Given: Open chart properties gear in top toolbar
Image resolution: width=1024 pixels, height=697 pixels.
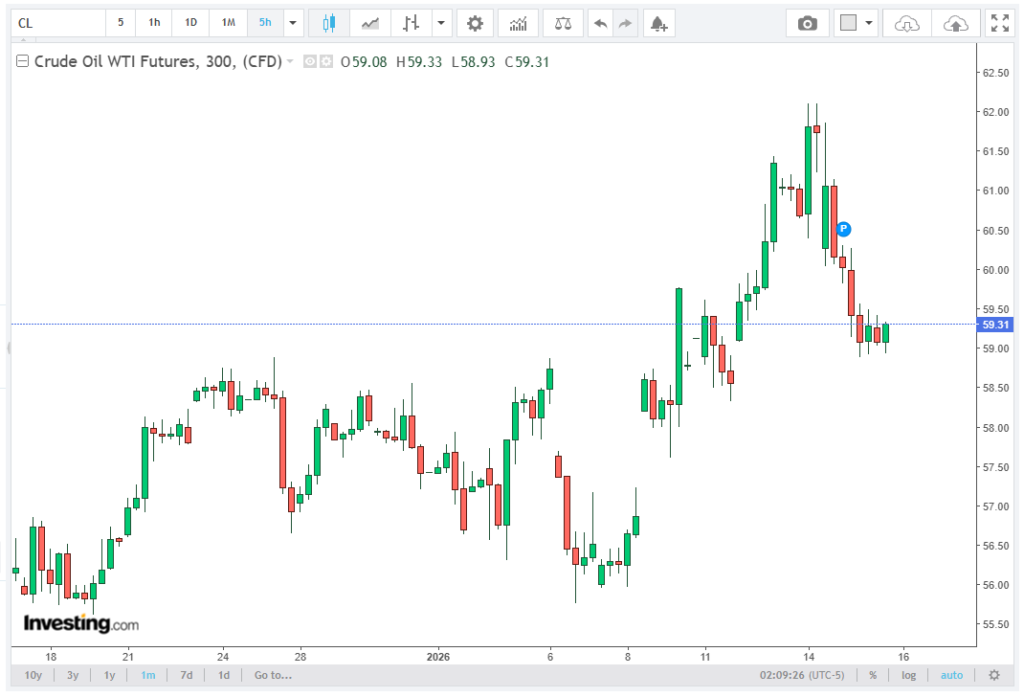Looking at the screenshot, I should (x=475, y=23).
